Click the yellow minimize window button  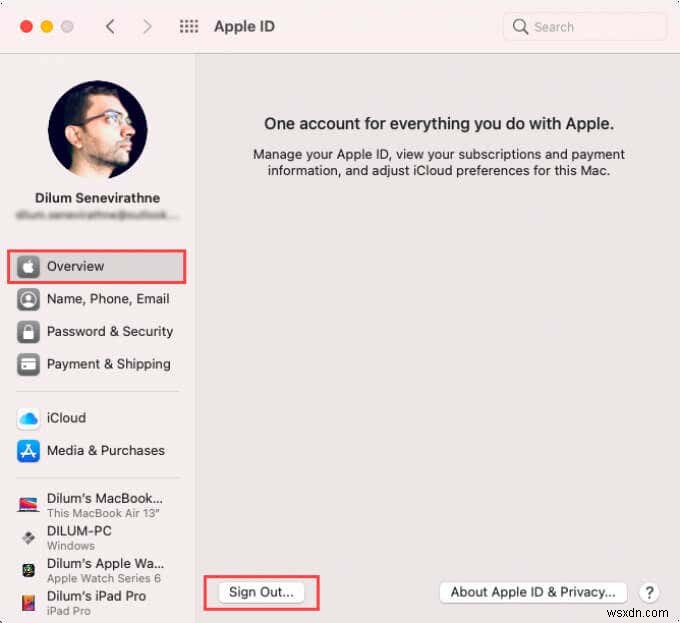(x=47, y=26)
